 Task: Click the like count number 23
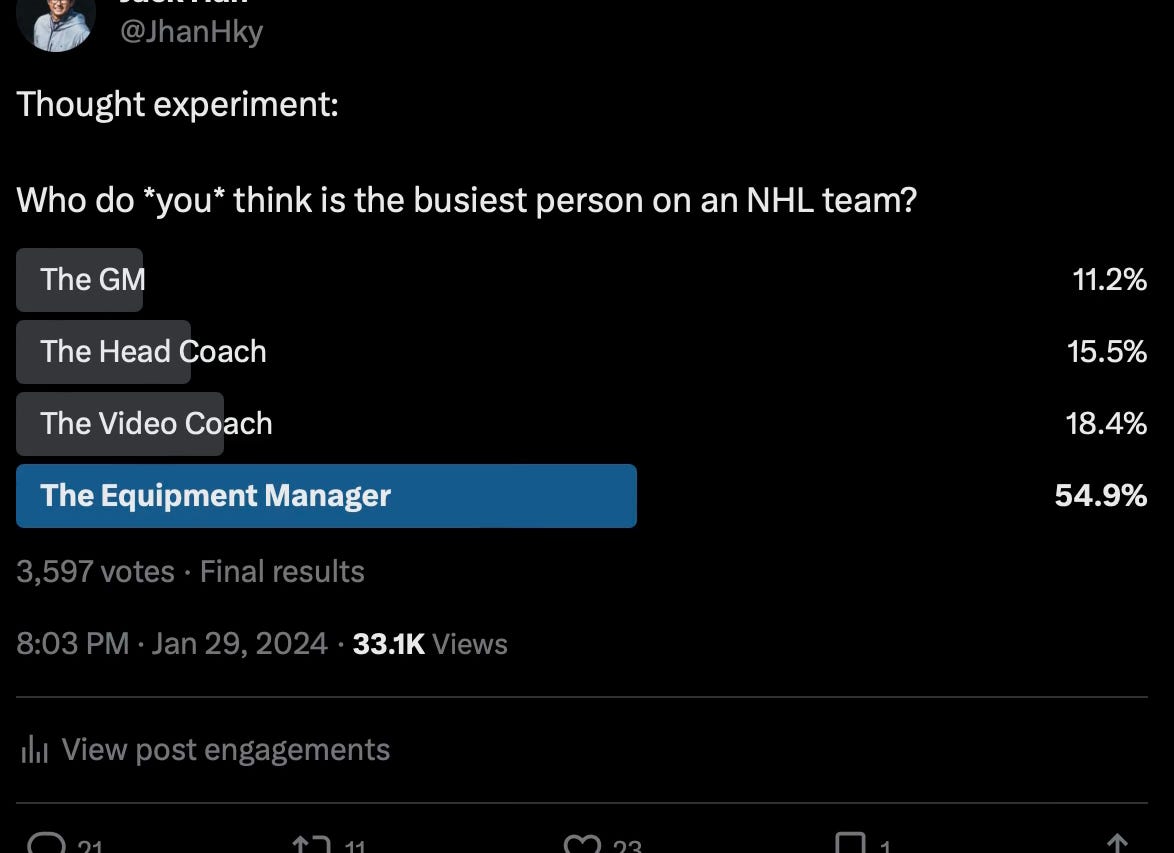(x=627, y=846)
